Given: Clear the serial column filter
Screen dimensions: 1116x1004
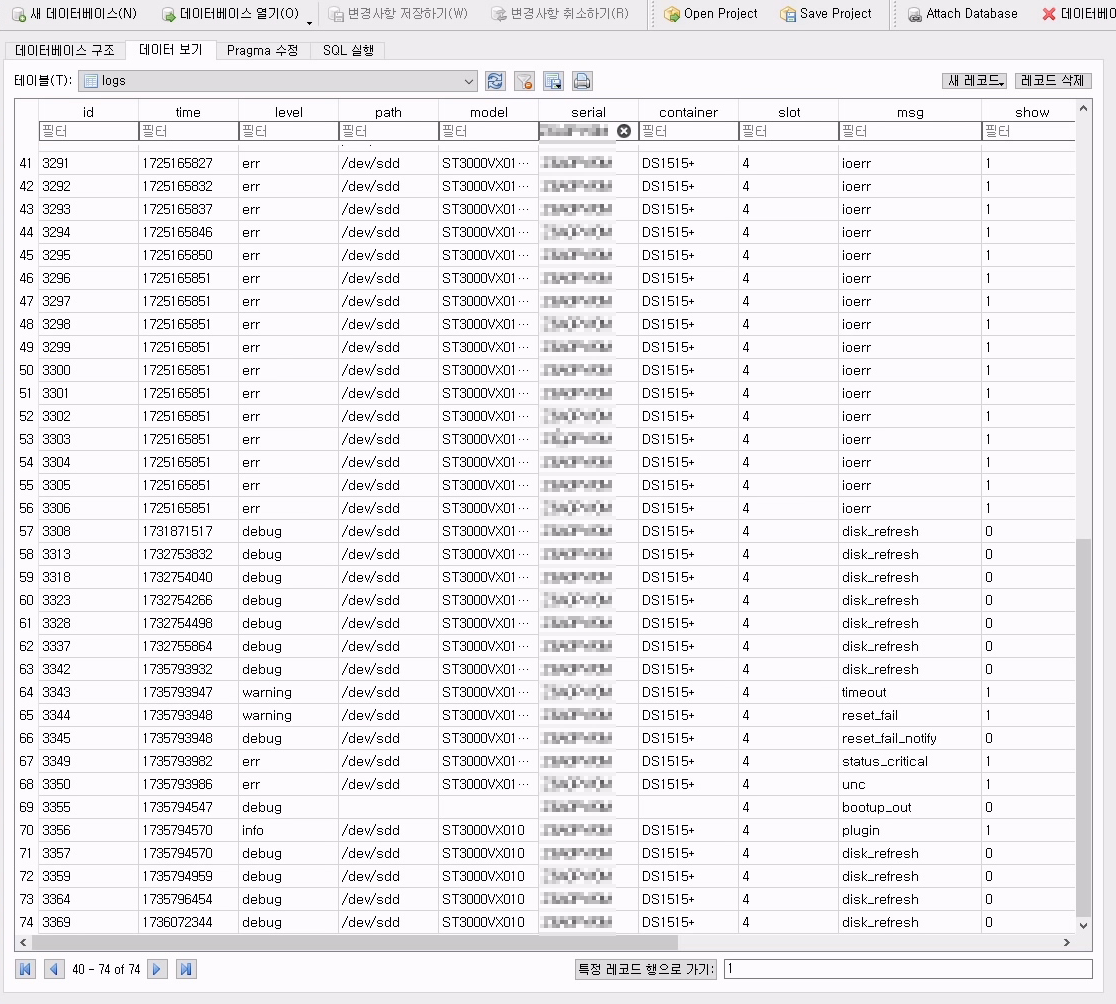Looking at the screenshot, I should [x=624, y=131].
